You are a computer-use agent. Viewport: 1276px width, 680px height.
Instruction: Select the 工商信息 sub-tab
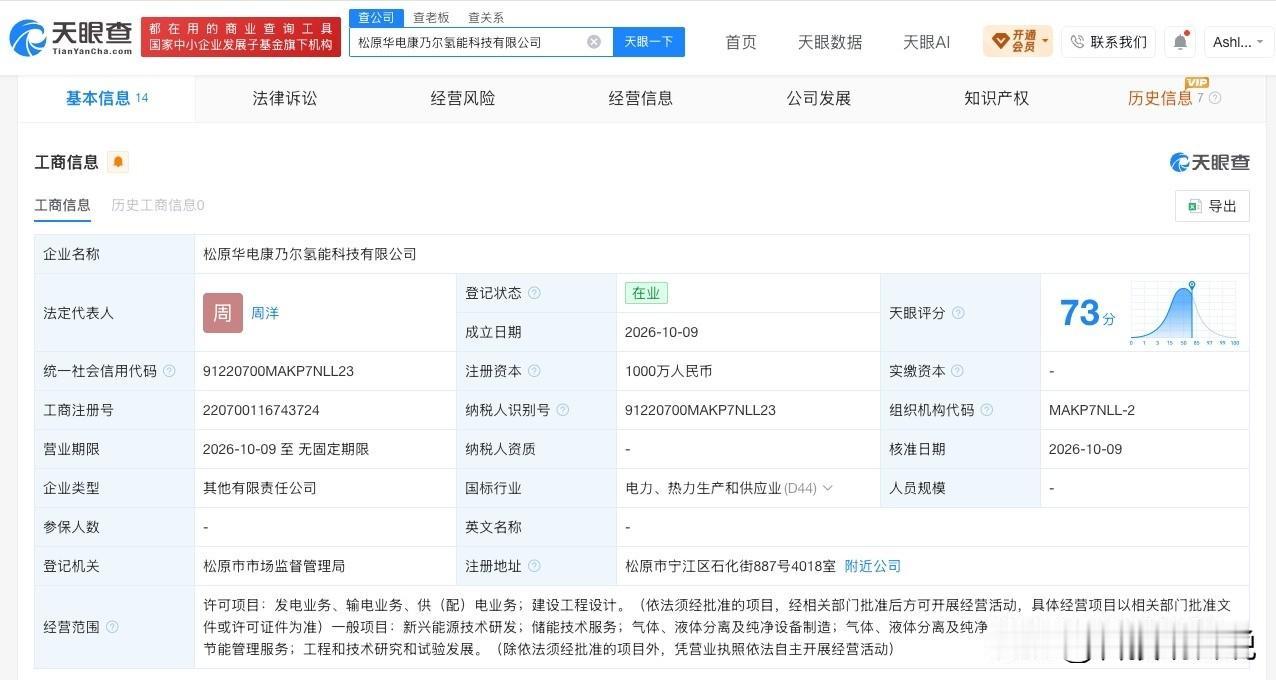63,205
